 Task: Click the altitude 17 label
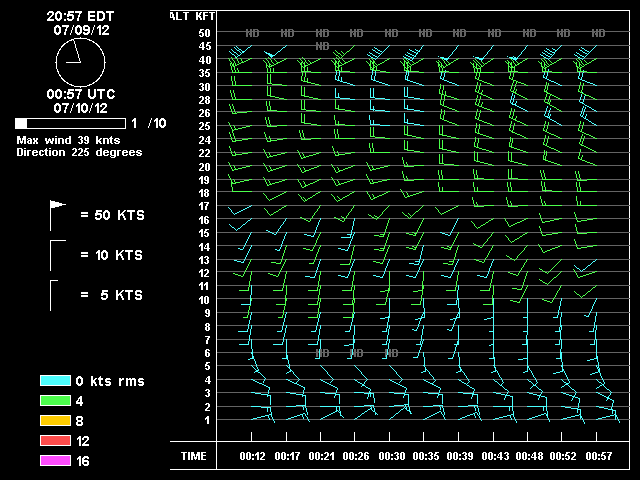(204, 206)
